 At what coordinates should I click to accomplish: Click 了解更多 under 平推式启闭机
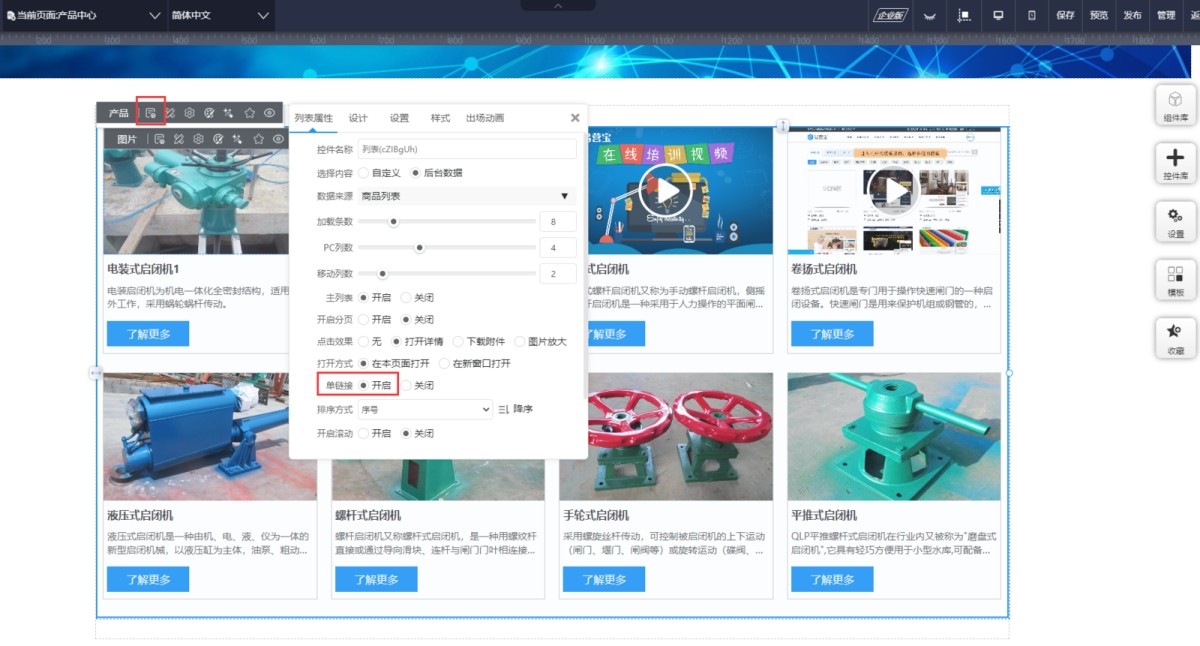click(x=832, y=579)
